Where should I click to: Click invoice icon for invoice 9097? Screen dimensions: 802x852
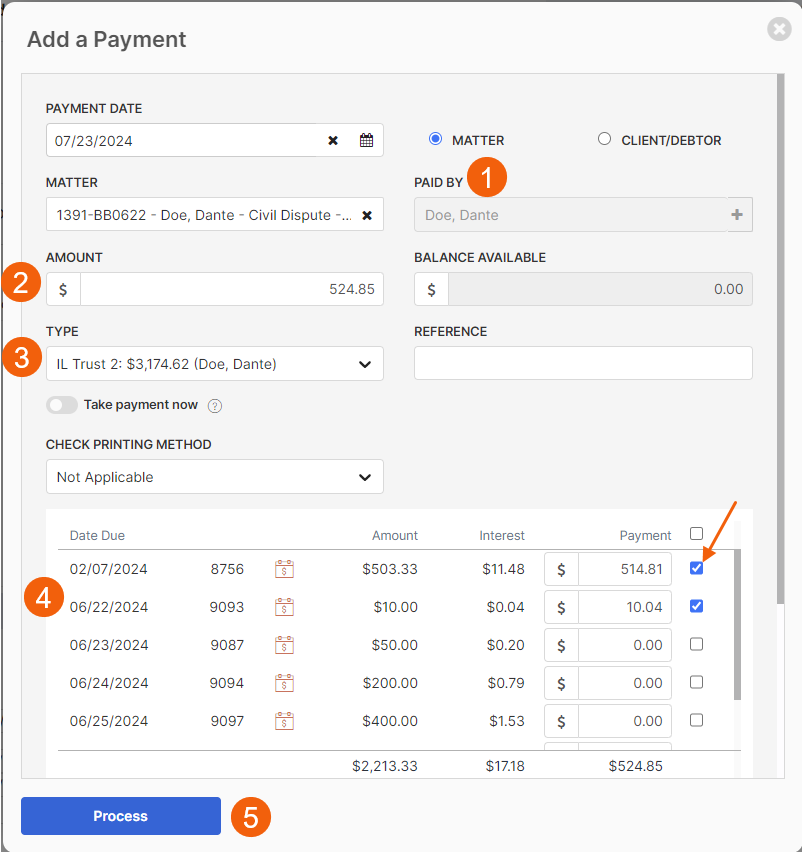(x=284, y=721)
